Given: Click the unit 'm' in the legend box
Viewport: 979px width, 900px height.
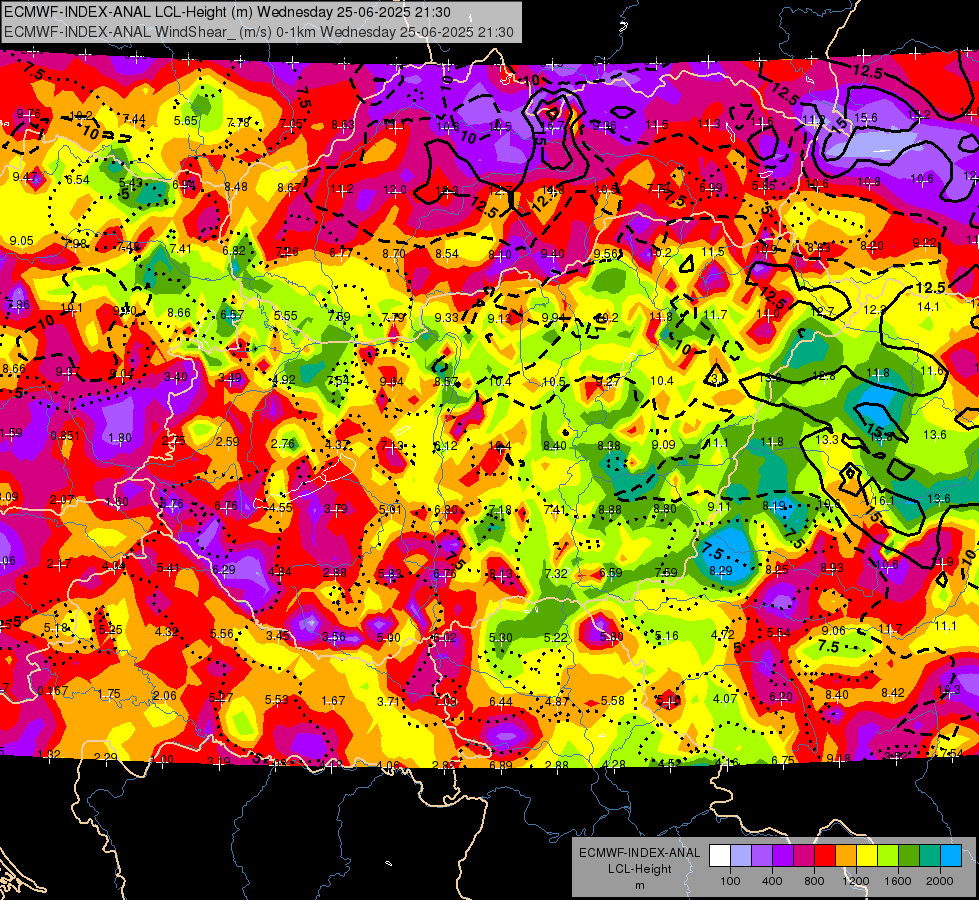Looking at the screenshot, I should pos(640,885).
